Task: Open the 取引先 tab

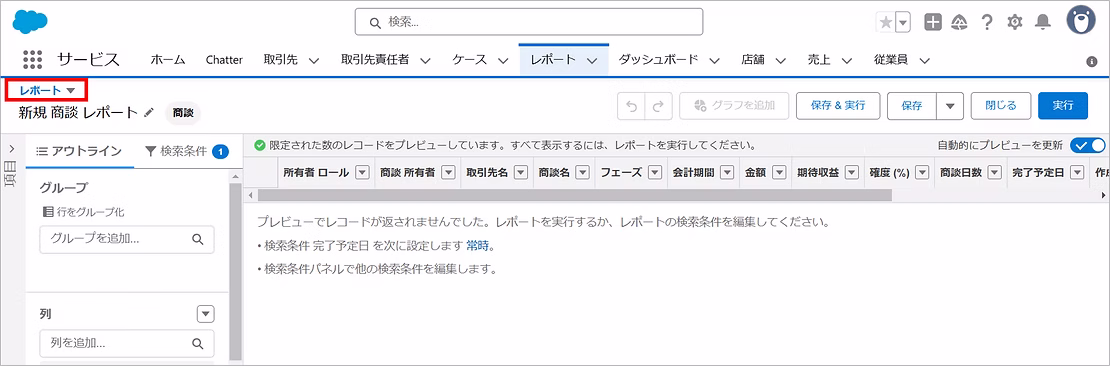Action: tap(280, 60)
